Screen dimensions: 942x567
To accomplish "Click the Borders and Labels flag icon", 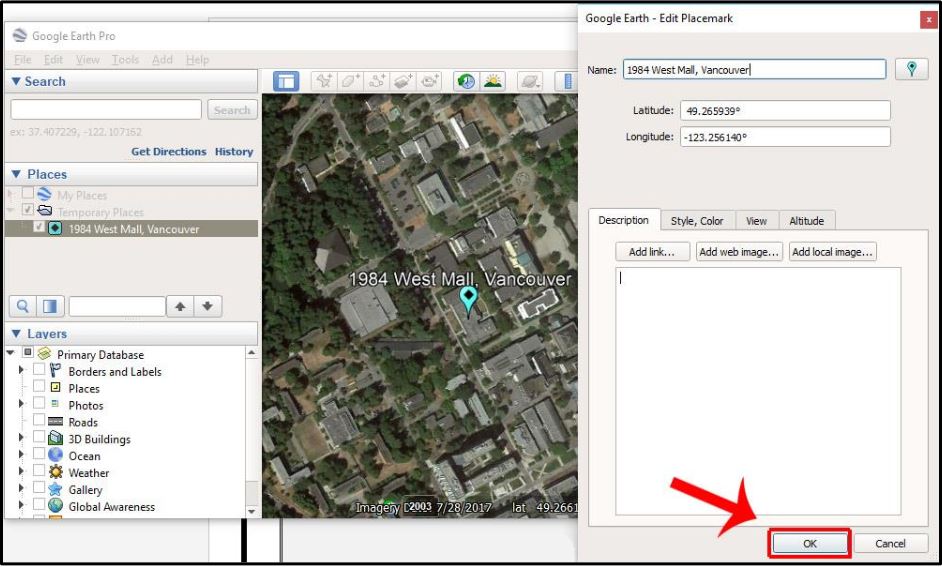I will (55, 371).
